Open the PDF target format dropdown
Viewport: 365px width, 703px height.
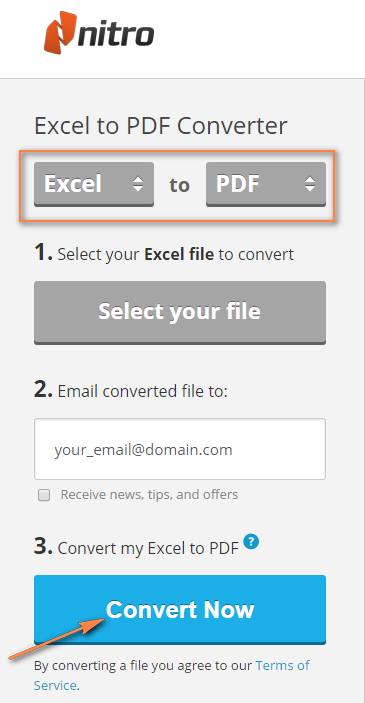[x=266, y=184]
